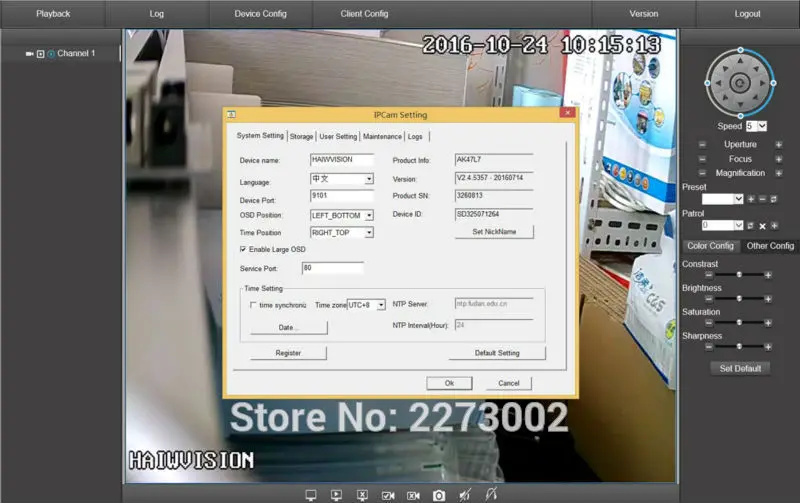Increase Focus with the plus button
The width and height of the screenshot is (800, 503).
[x=779, y=159]
